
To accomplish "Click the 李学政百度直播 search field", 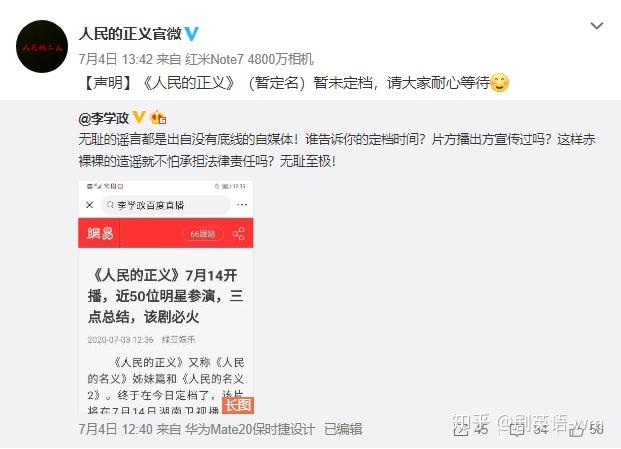I will pyautogui.click(x=165, y=205).
